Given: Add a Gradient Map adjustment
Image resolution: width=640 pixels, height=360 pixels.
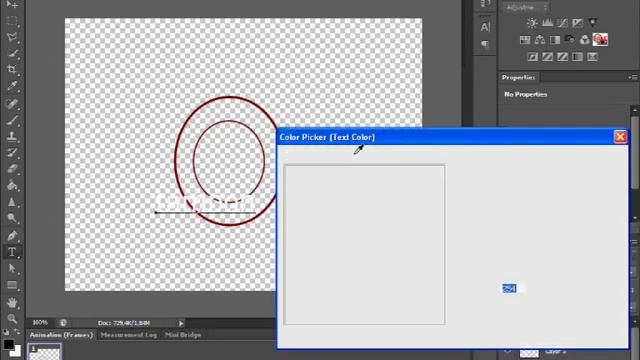Looking at the screenshot, I should 578,57.
